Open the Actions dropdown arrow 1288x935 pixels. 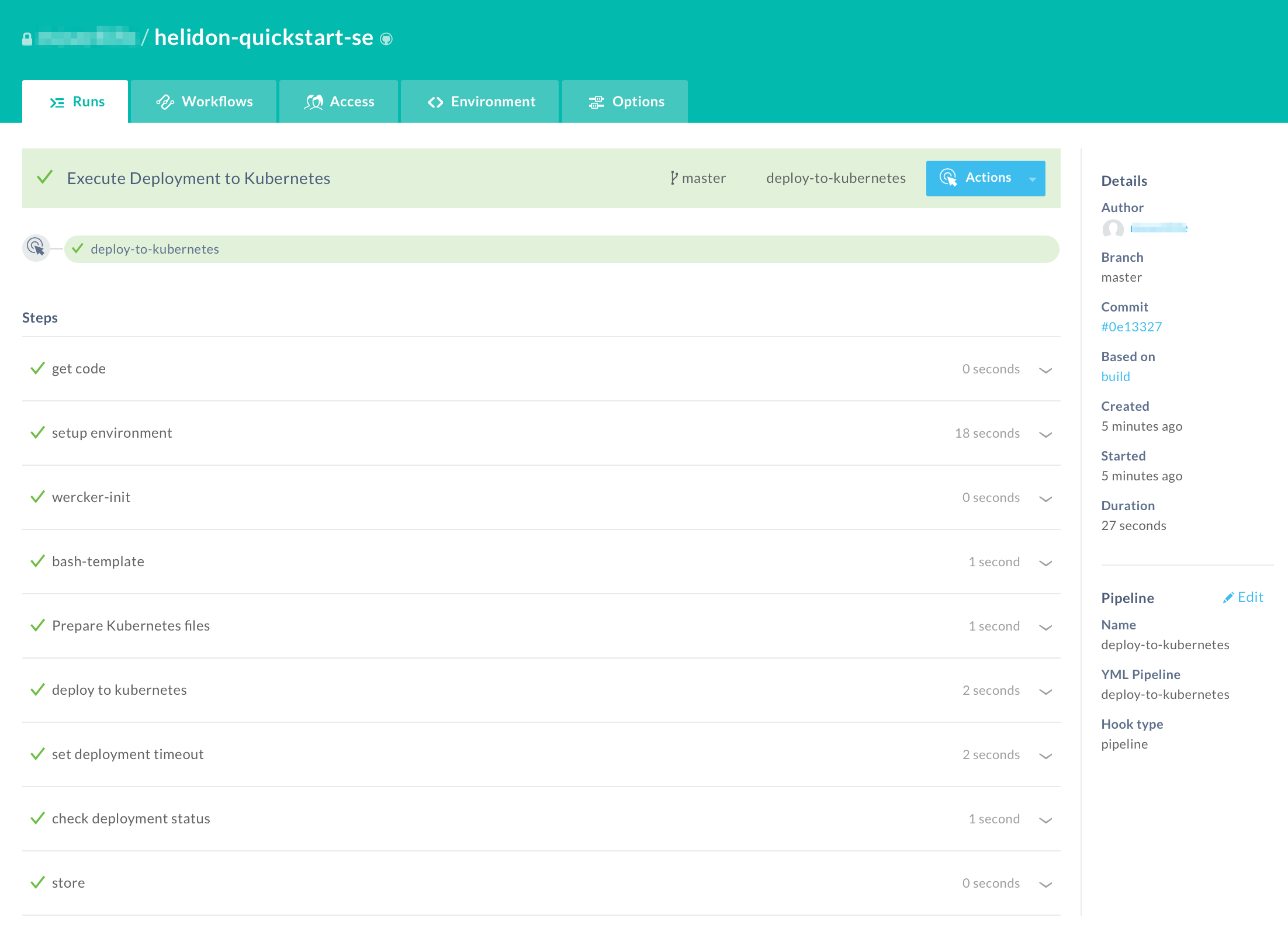point(1033,179)
